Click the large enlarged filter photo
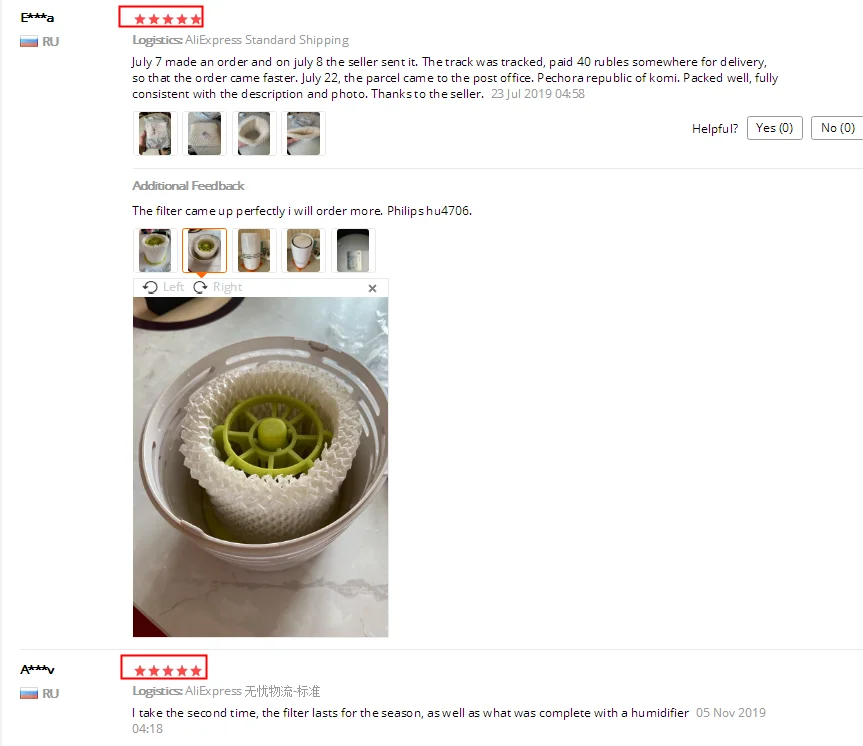Image resolution: width=863 pixels, height=746 pixels. 260,467
